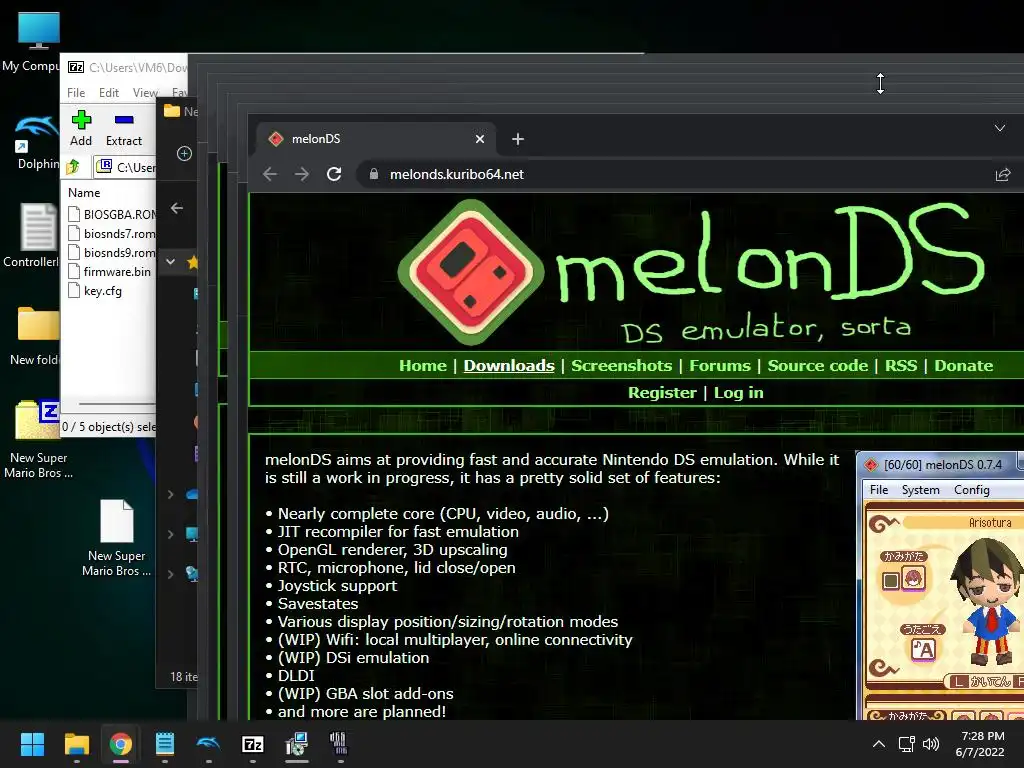Click the File Explorer back arrow
Viewport: 1024px width, 768px height.
(x=176, y=208)
